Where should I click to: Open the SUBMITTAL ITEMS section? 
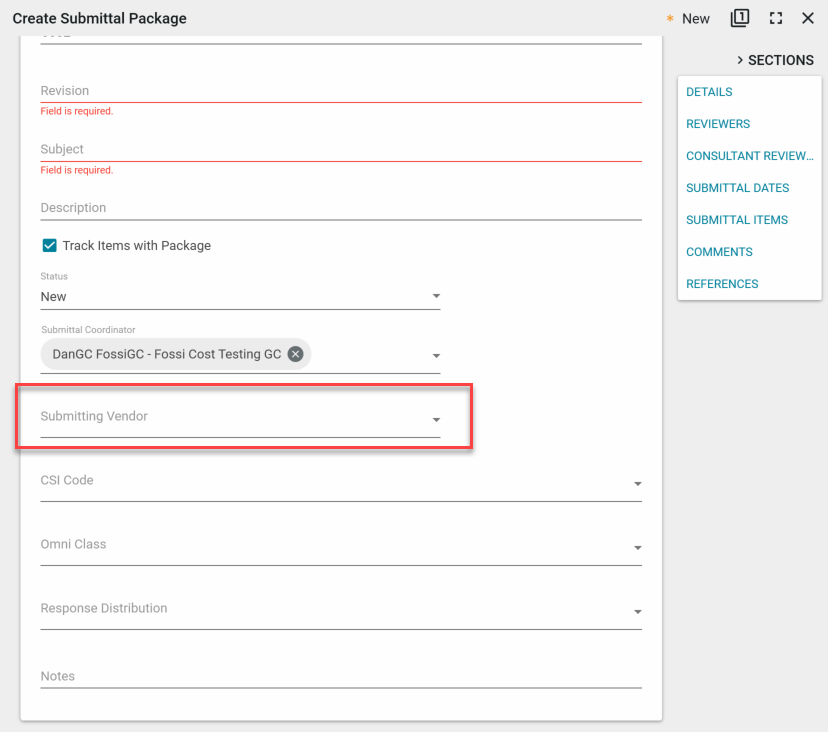[736, 220]
